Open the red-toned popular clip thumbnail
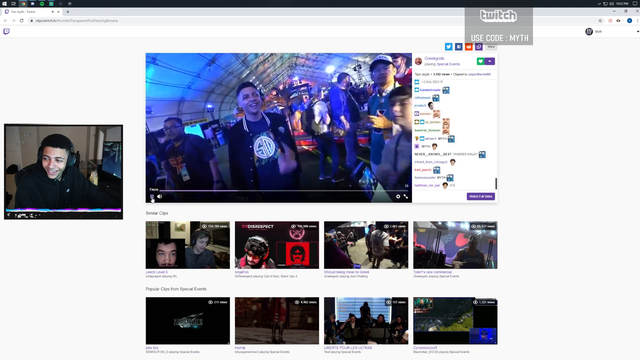 tap(277, 321)
